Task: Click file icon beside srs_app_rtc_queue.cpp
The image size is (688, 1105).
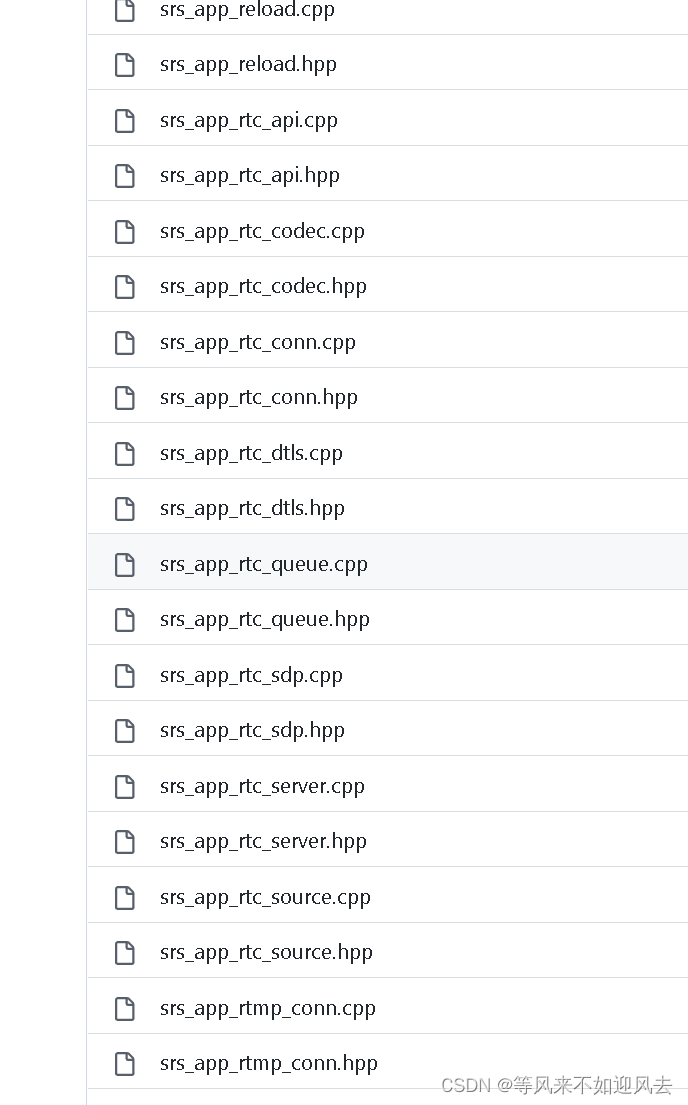Action: [125, 564]
